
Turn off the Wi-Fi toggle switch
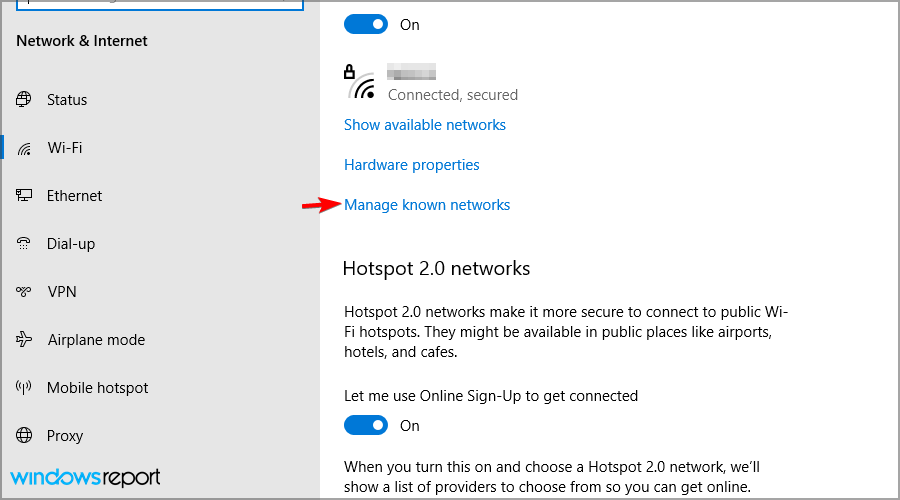coord(366,24)
